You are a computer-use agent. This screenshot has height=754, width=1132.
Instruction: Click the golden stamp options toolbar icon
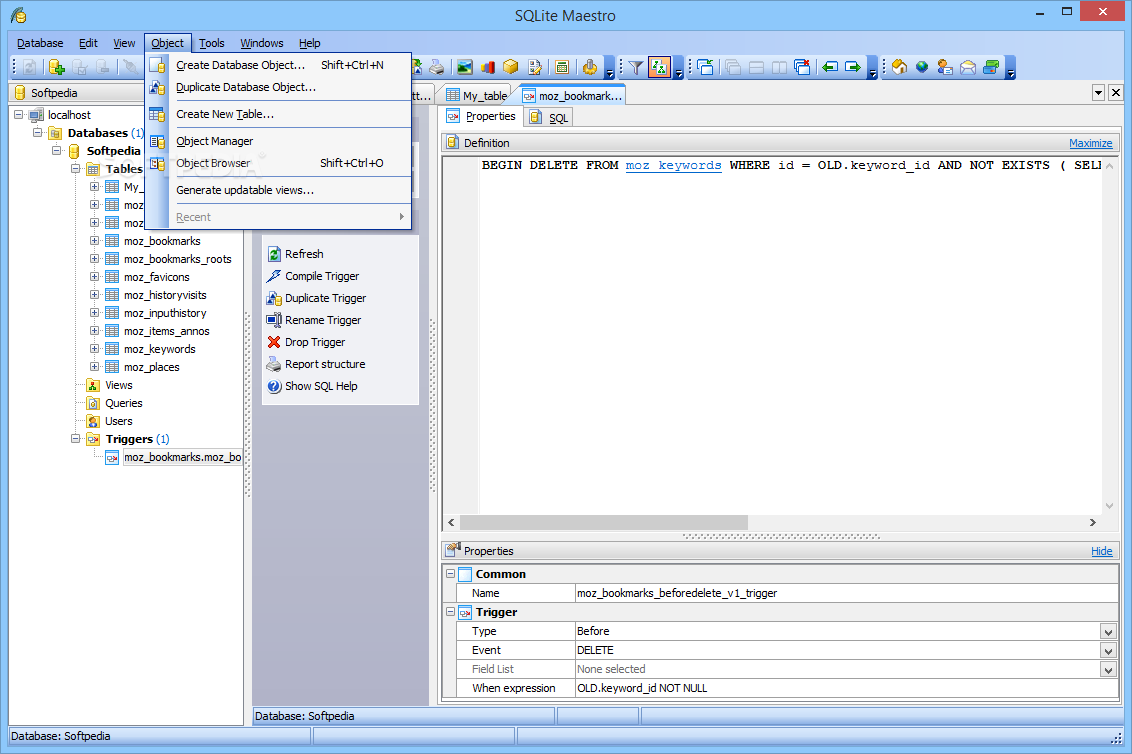(x=590, y=67)
